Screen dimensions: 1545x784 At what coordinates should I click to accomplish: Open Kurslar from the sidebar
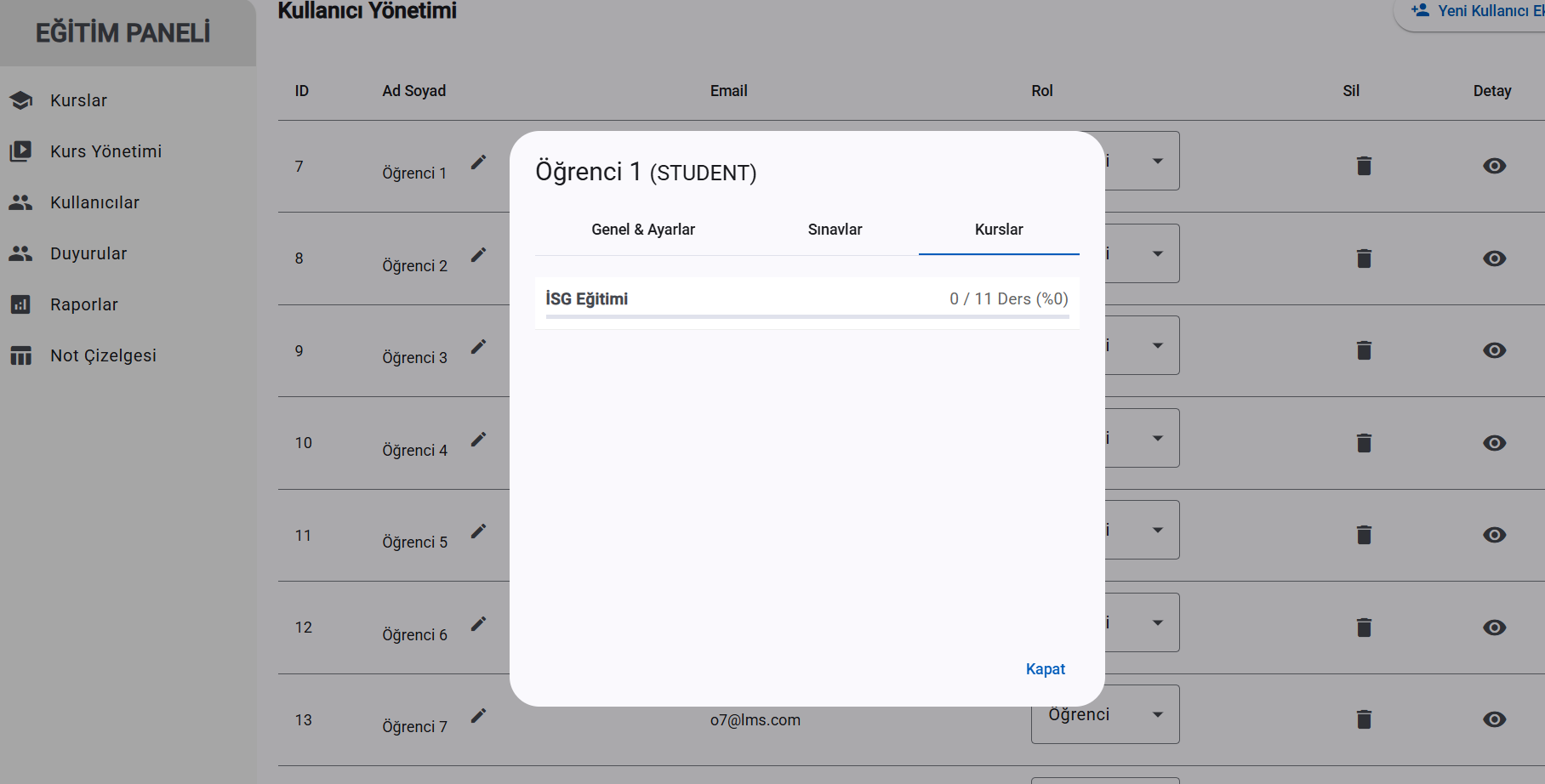78,100
